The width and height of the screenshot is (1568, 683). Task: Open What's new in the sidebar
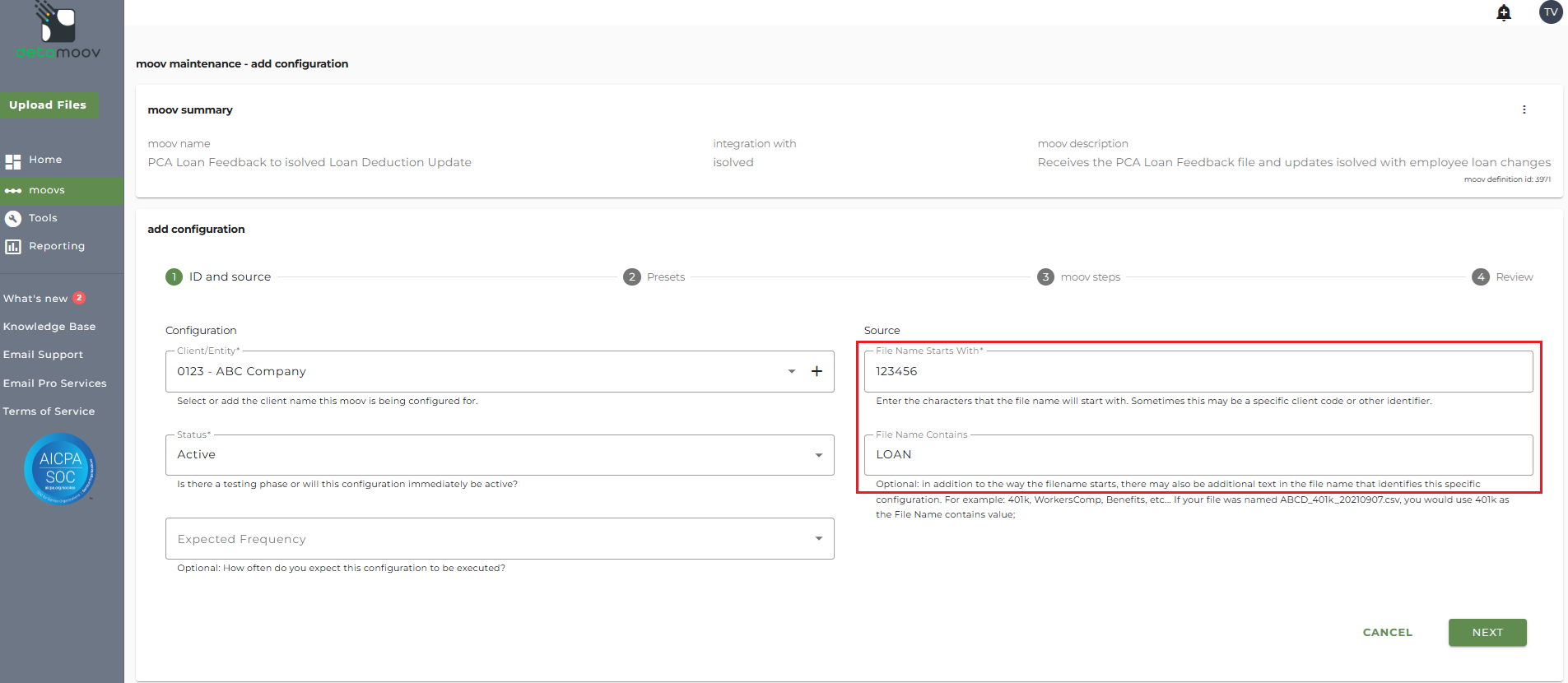(x=35, y=299)
